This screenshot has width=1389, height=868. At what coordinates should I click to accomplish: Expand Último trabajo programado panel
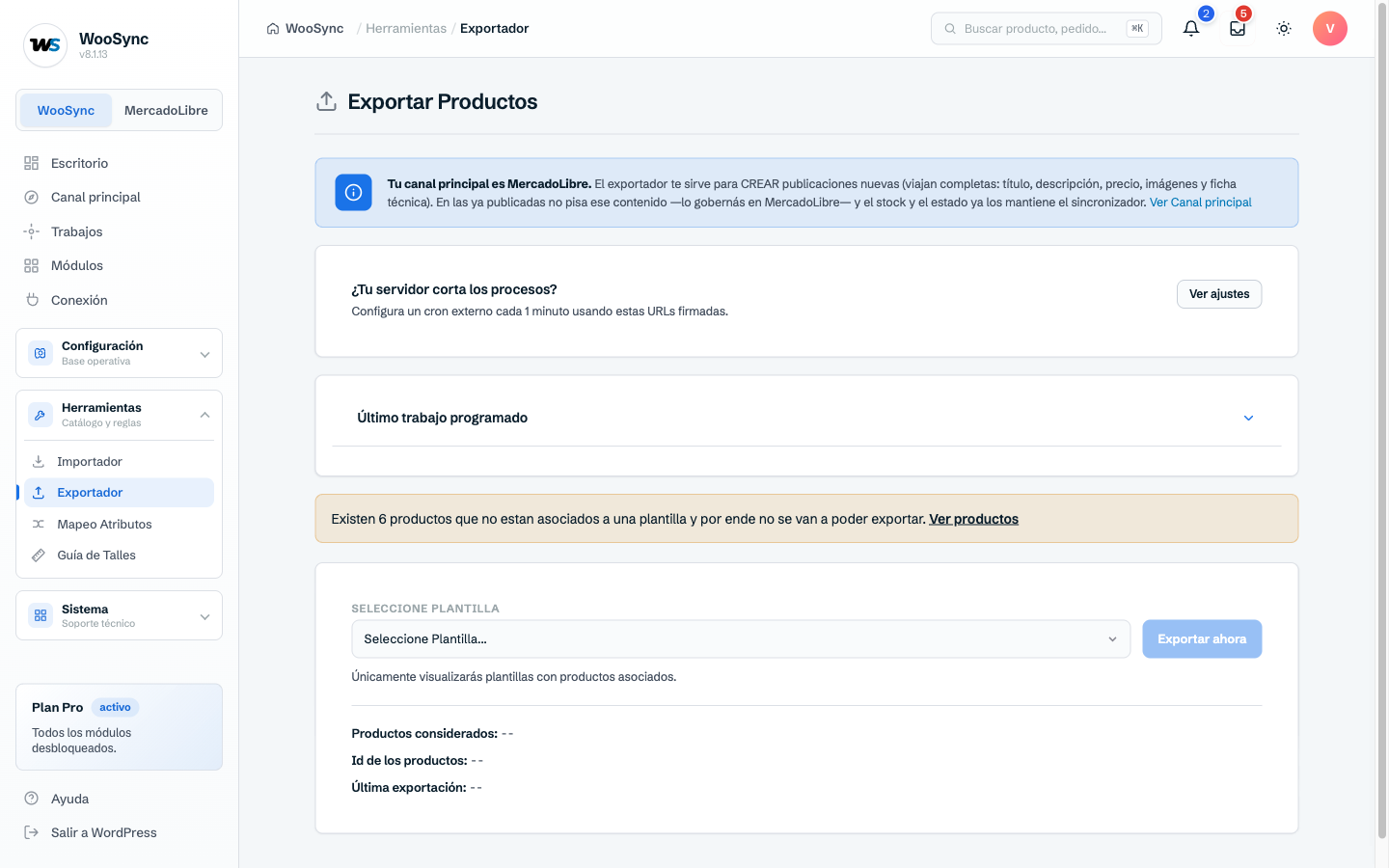click(x=806, y=418)
